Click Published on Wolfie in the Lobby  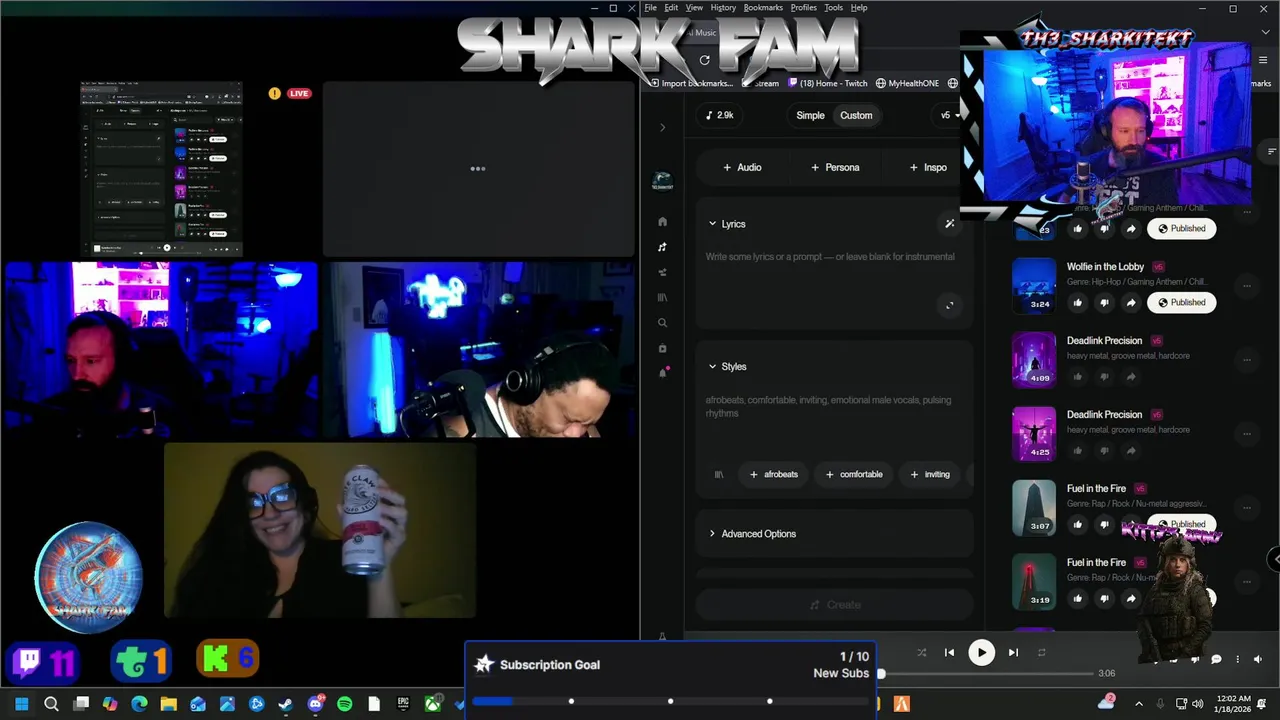(x=1181, y=303)
